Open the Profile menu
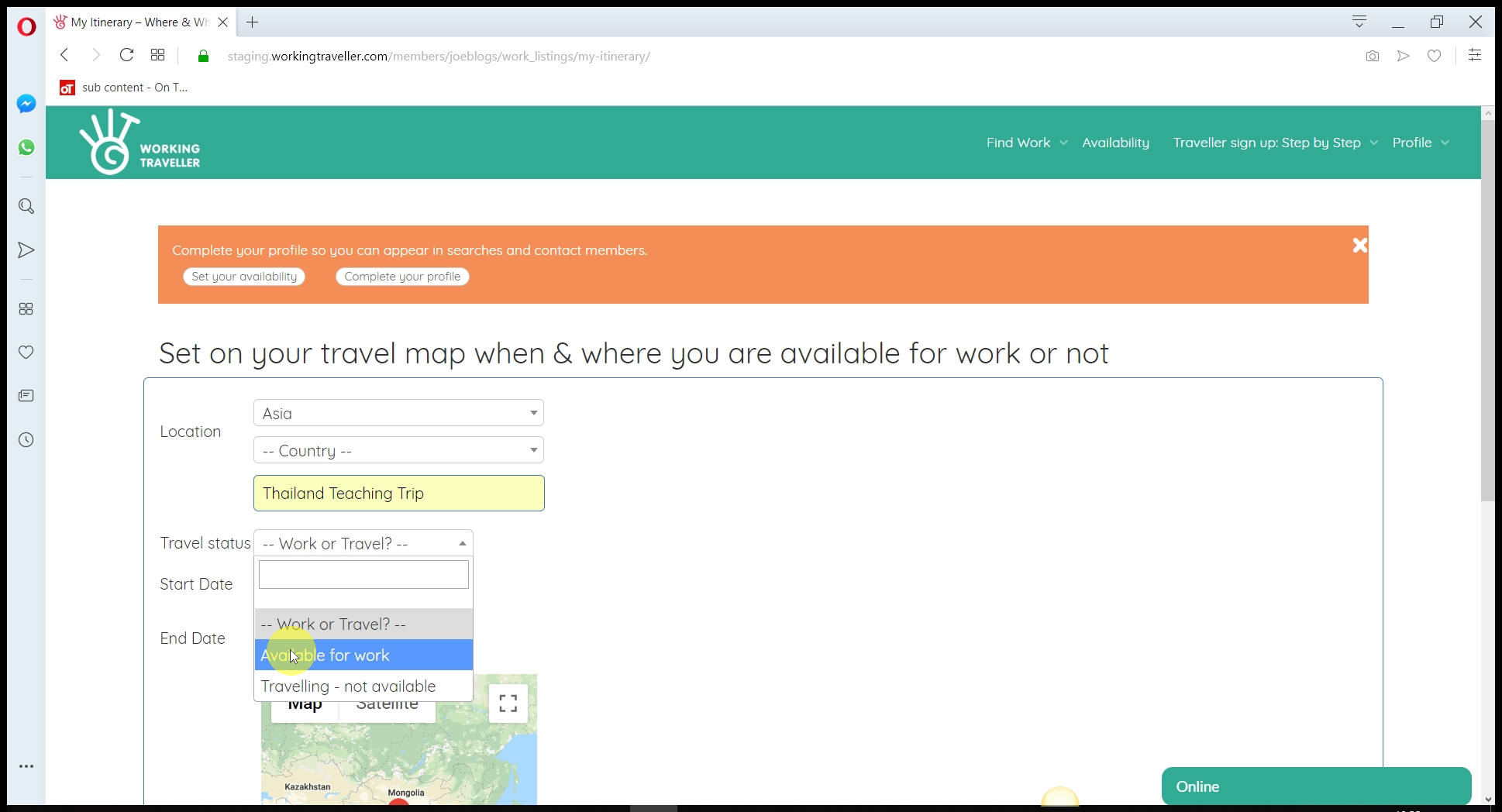1502x812 pixels. click(1419, 143)
